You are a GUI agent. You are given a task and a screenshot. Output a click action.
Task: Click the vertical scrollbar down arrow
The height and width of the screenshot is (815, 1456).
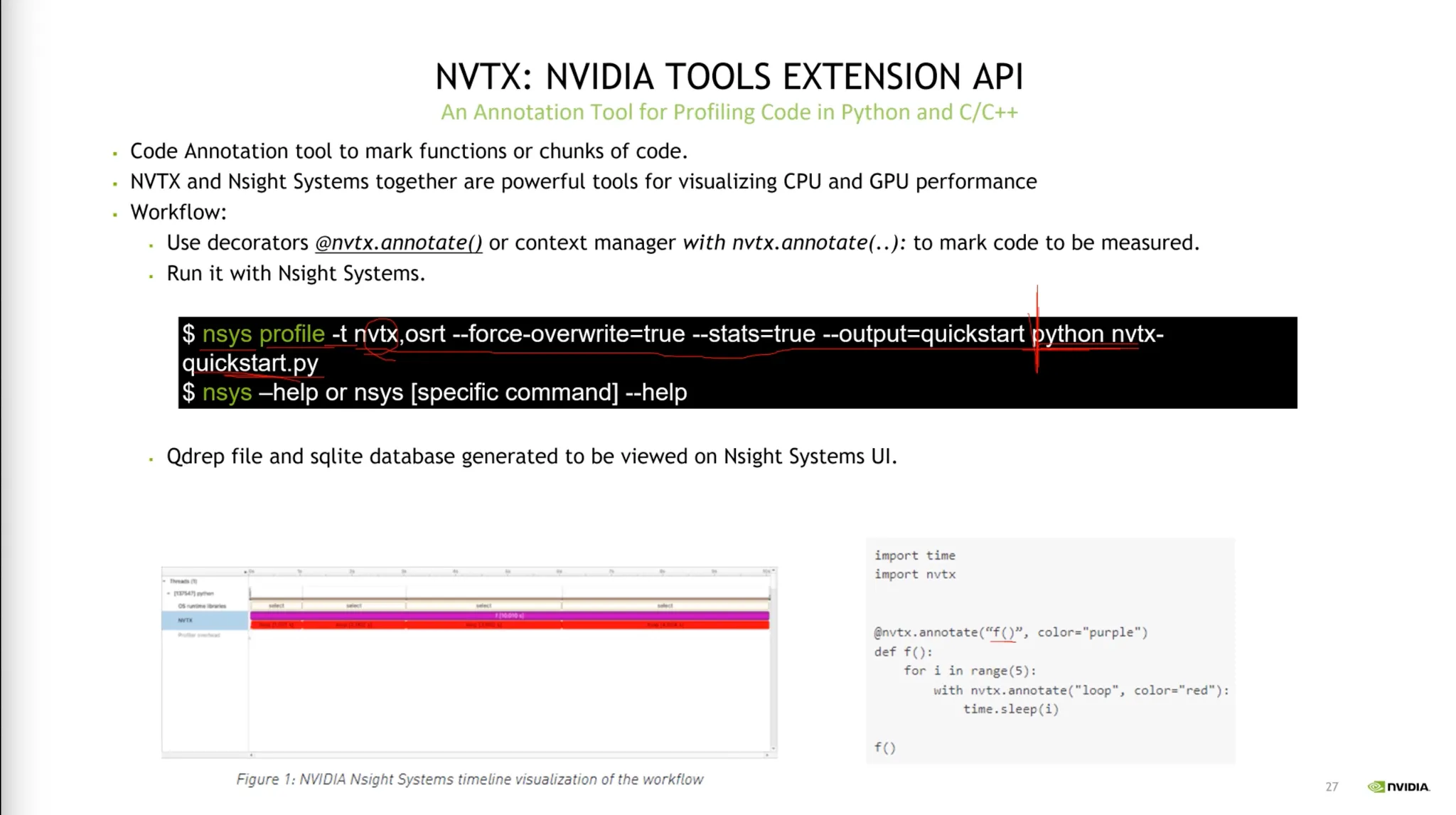point(773,748)
